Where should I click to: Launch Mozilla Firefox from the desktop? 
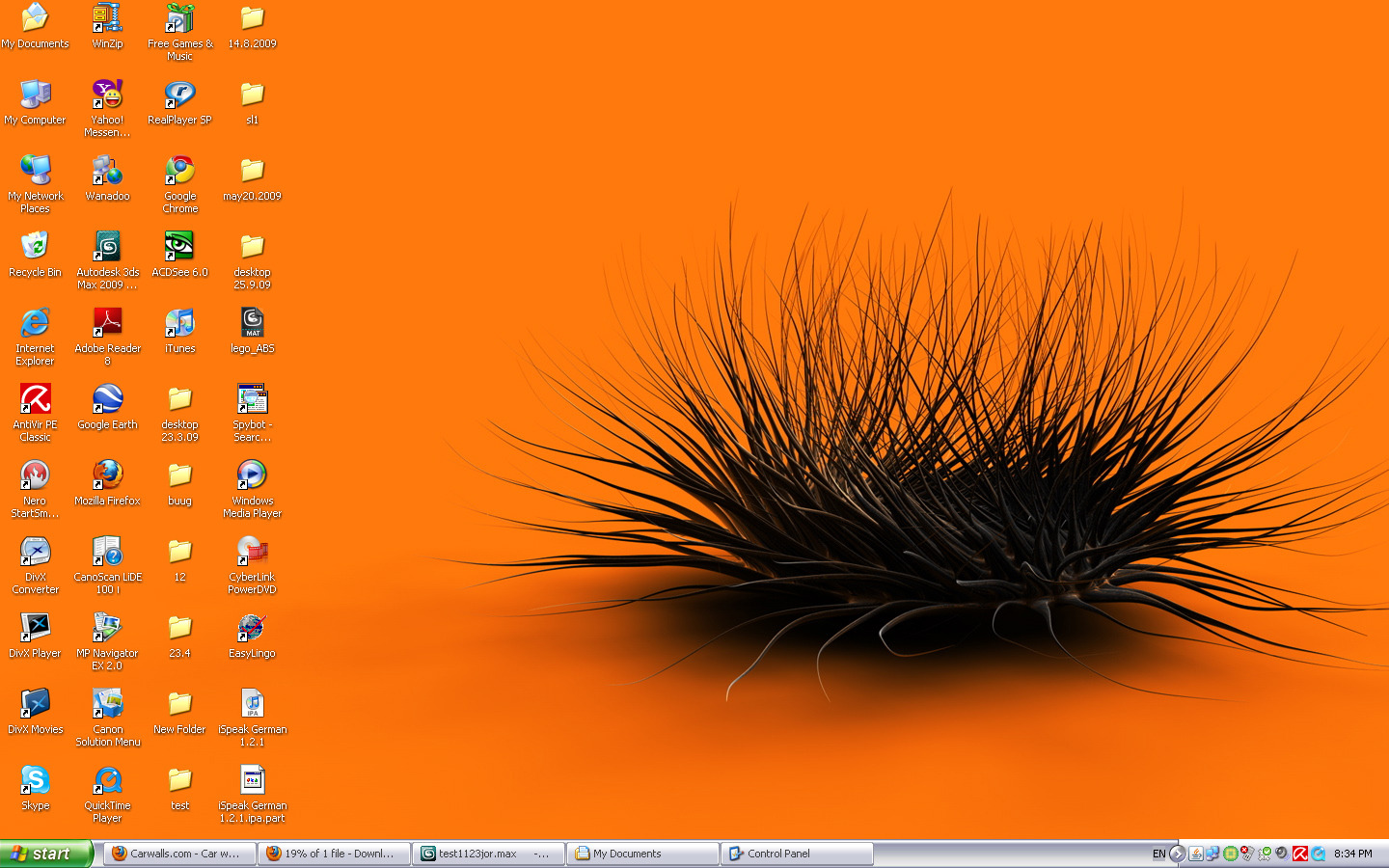coord(107,475)
